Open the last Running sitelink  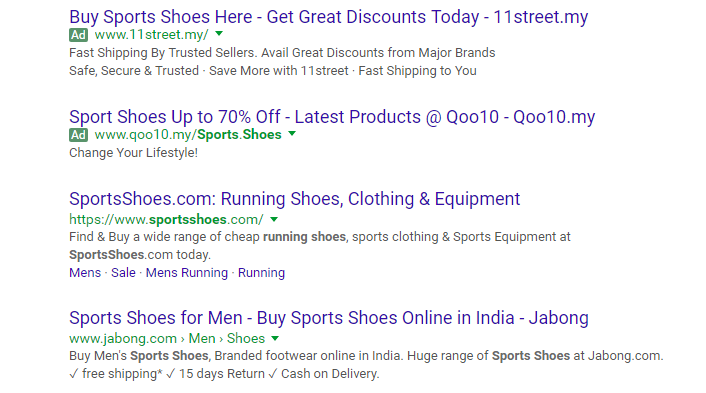tap(261, 273)
